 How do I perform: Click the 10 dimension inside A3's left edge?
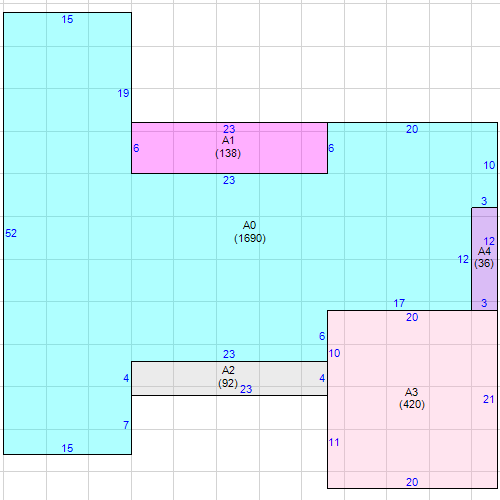tap(334, 353)
